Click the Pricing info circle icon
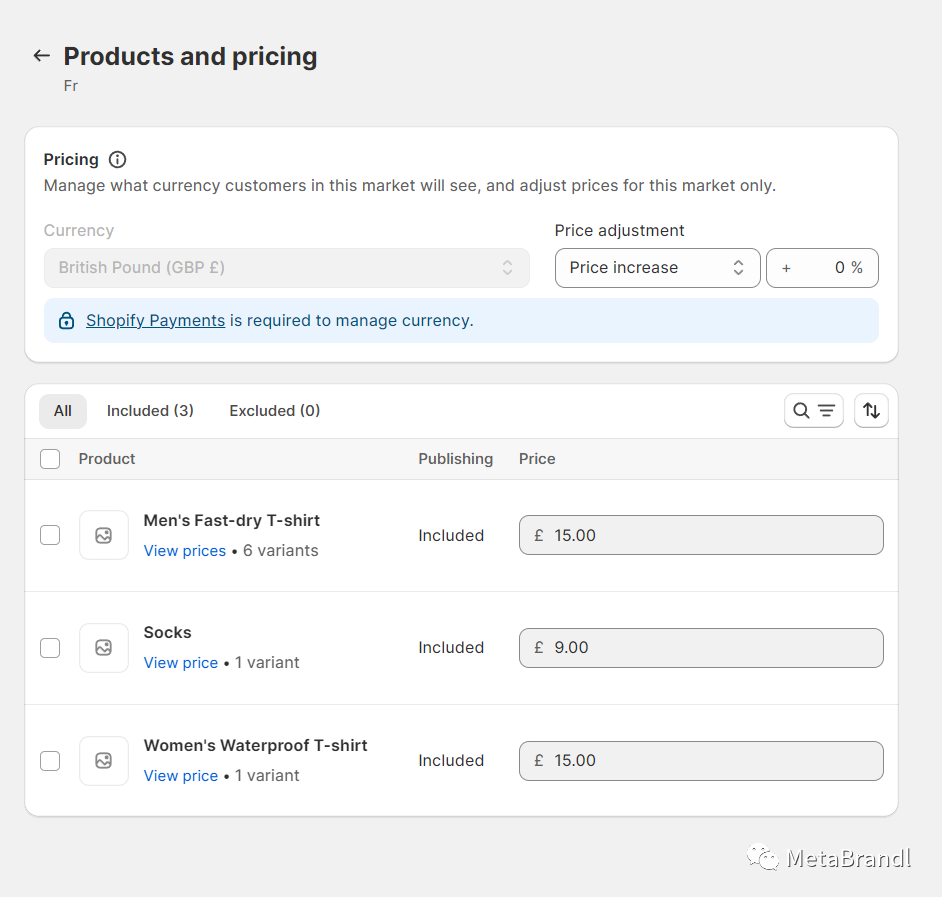The height and width of the screenshot is (897, 942). click(x=118, y=160)
